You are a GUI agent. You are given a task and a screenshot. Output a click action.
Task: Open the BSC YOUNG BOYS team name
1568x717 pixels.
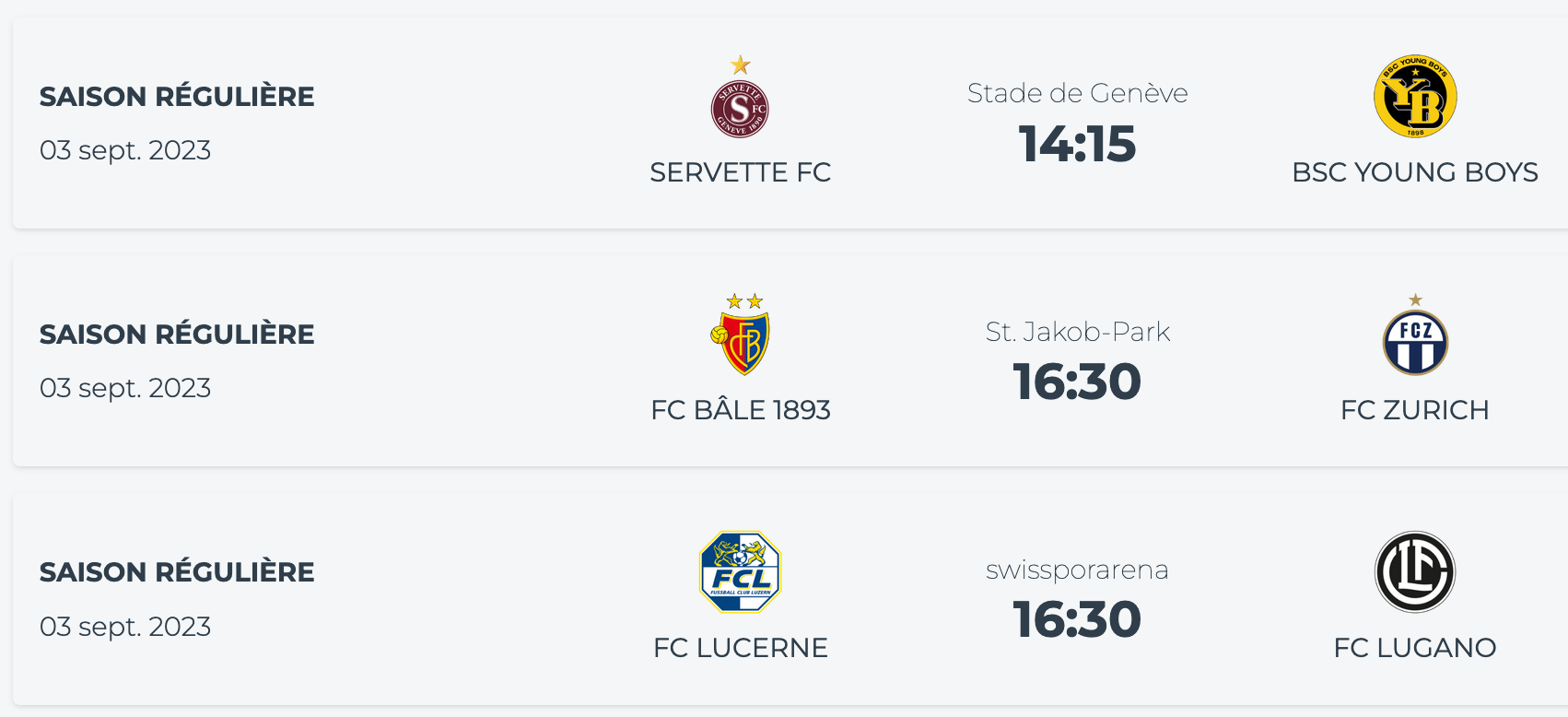tap(1415, 172)
